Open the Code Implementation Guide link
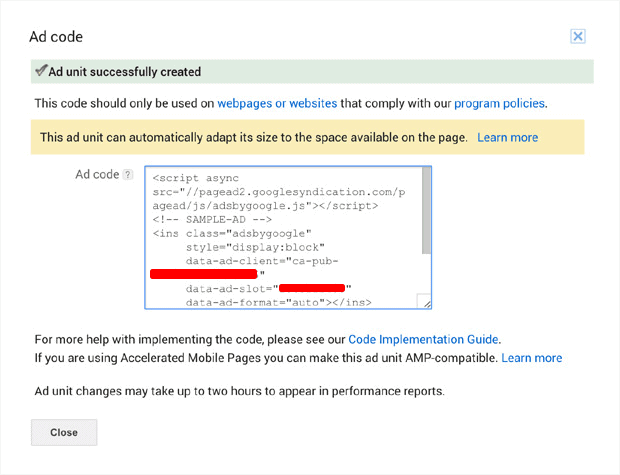The height and width of the screenshot is (475, 620). click(x=423, y=339)
